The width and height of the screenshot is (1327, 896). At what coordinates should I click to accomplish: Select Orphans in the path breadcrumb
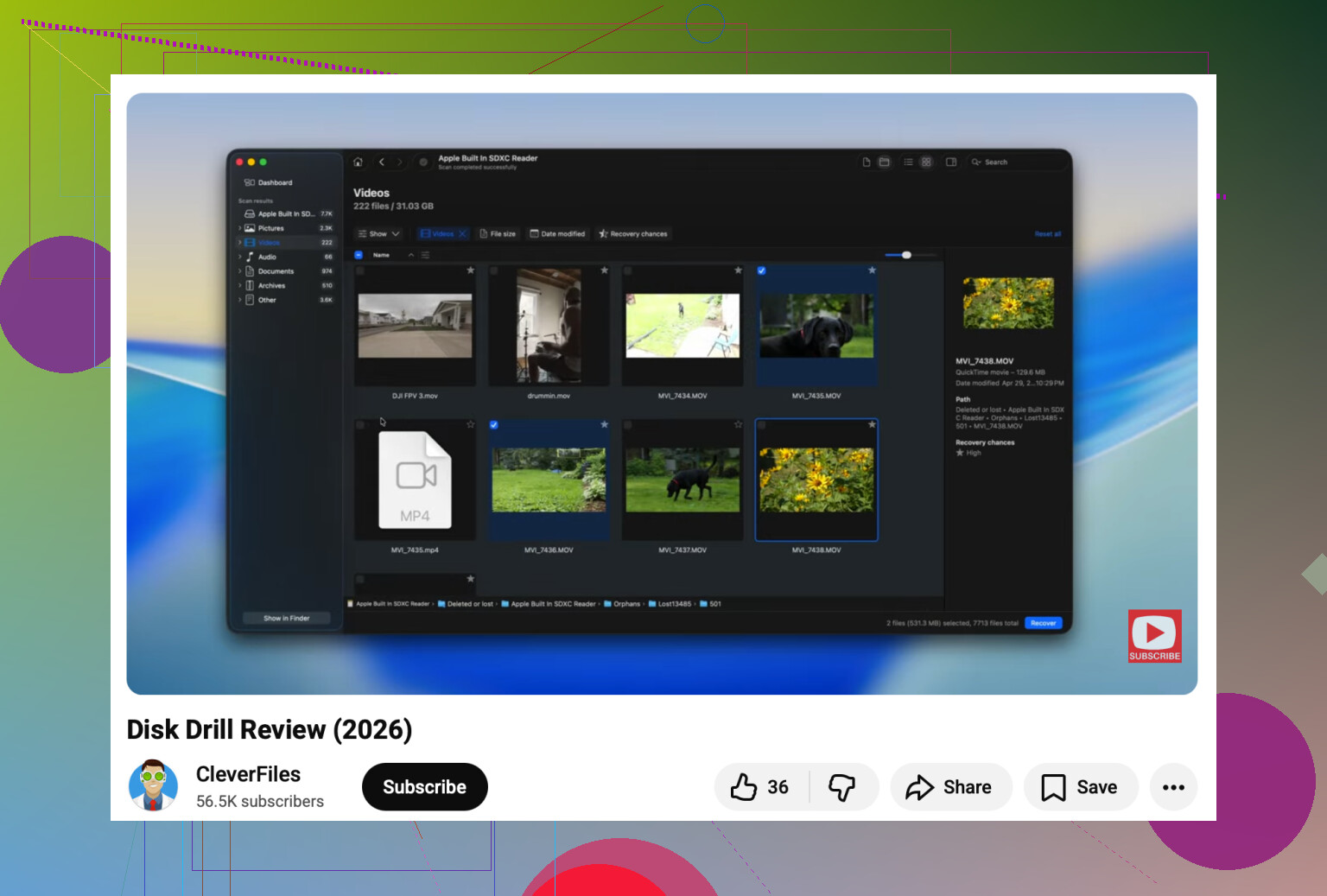point(622,604)
